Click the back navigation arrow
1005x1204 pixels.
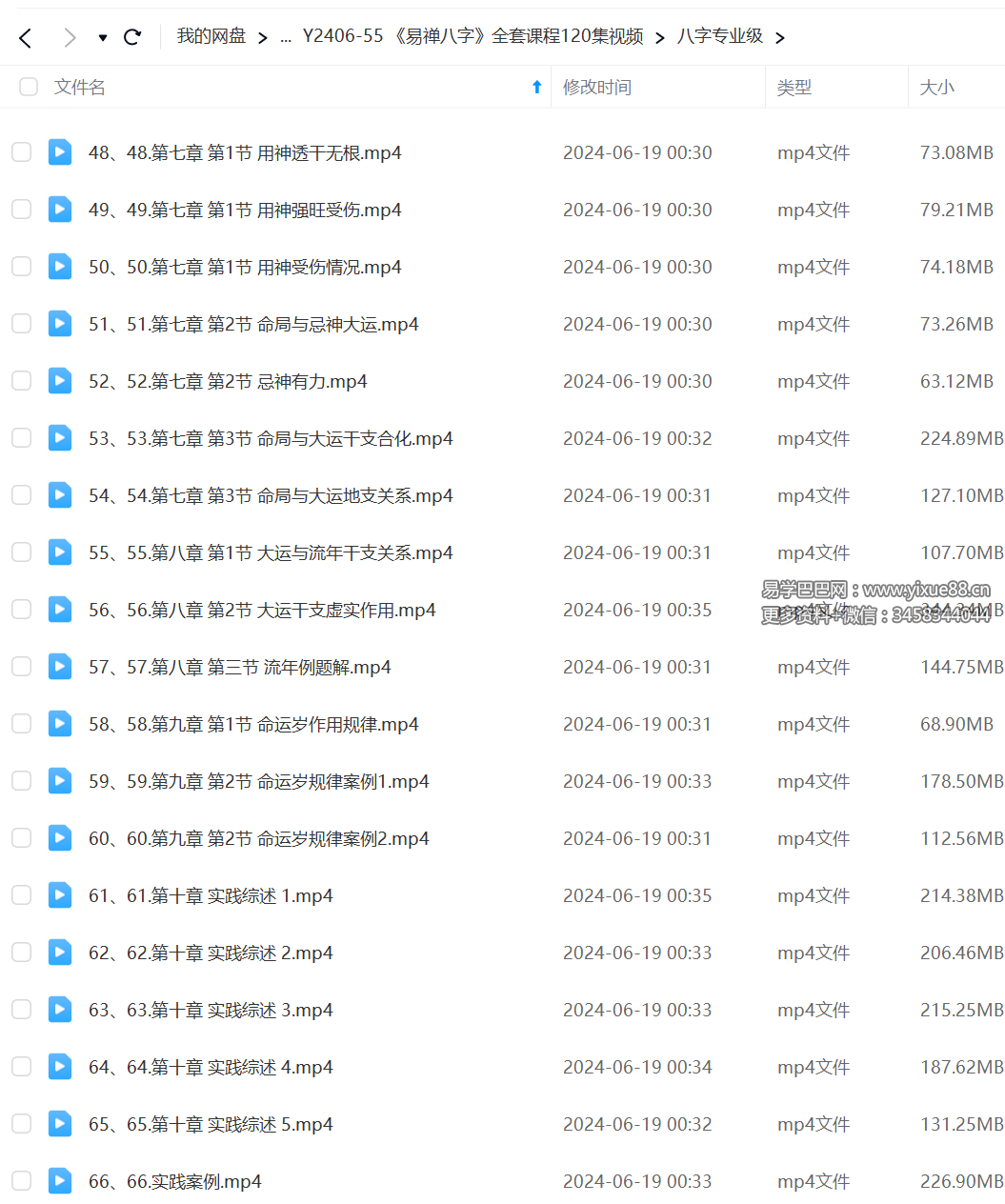26,38
